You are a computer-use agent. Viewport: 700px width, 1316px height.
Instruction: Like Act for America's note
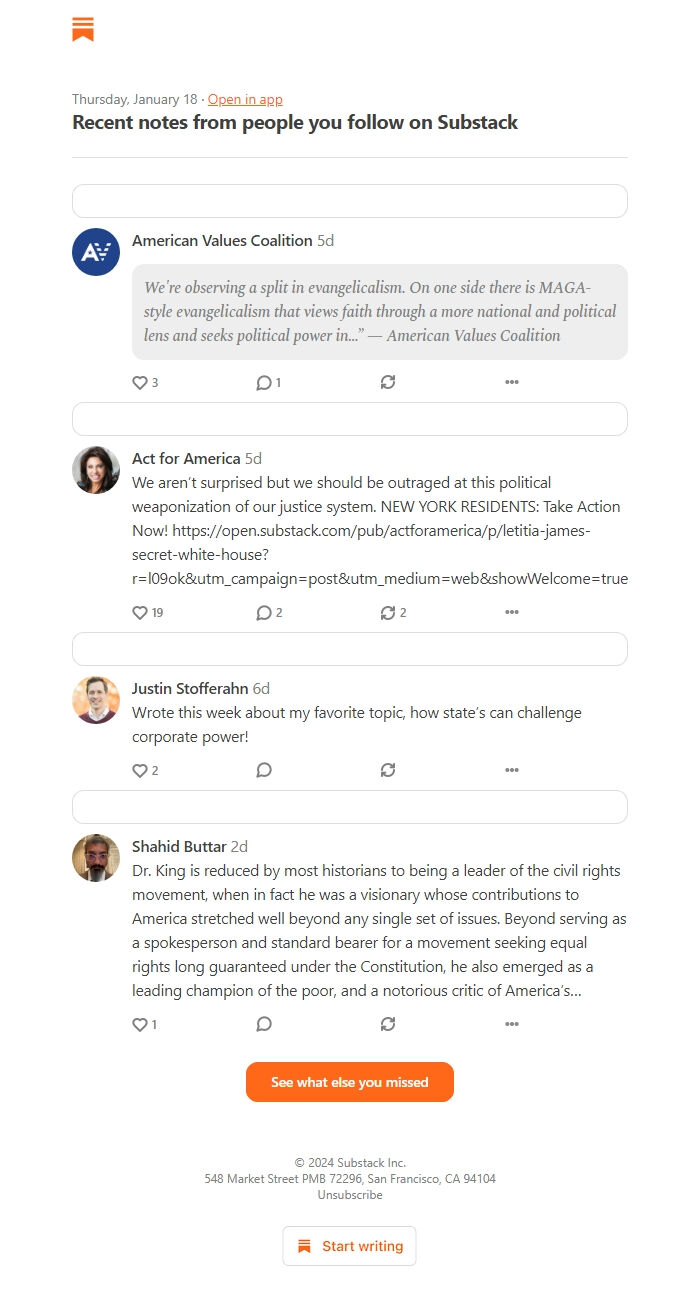click(x=140, y=612)
